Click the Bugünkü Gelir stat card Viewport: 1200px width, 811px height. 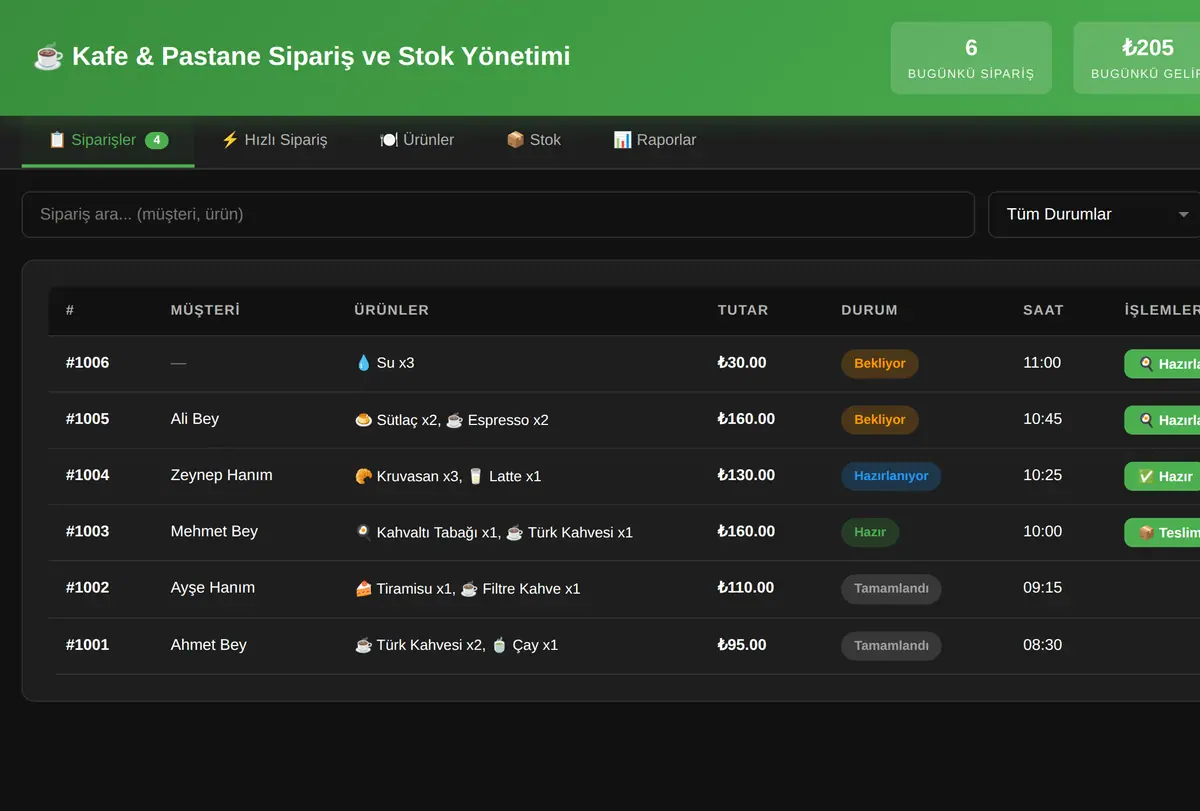click(x=1137, y=58)
